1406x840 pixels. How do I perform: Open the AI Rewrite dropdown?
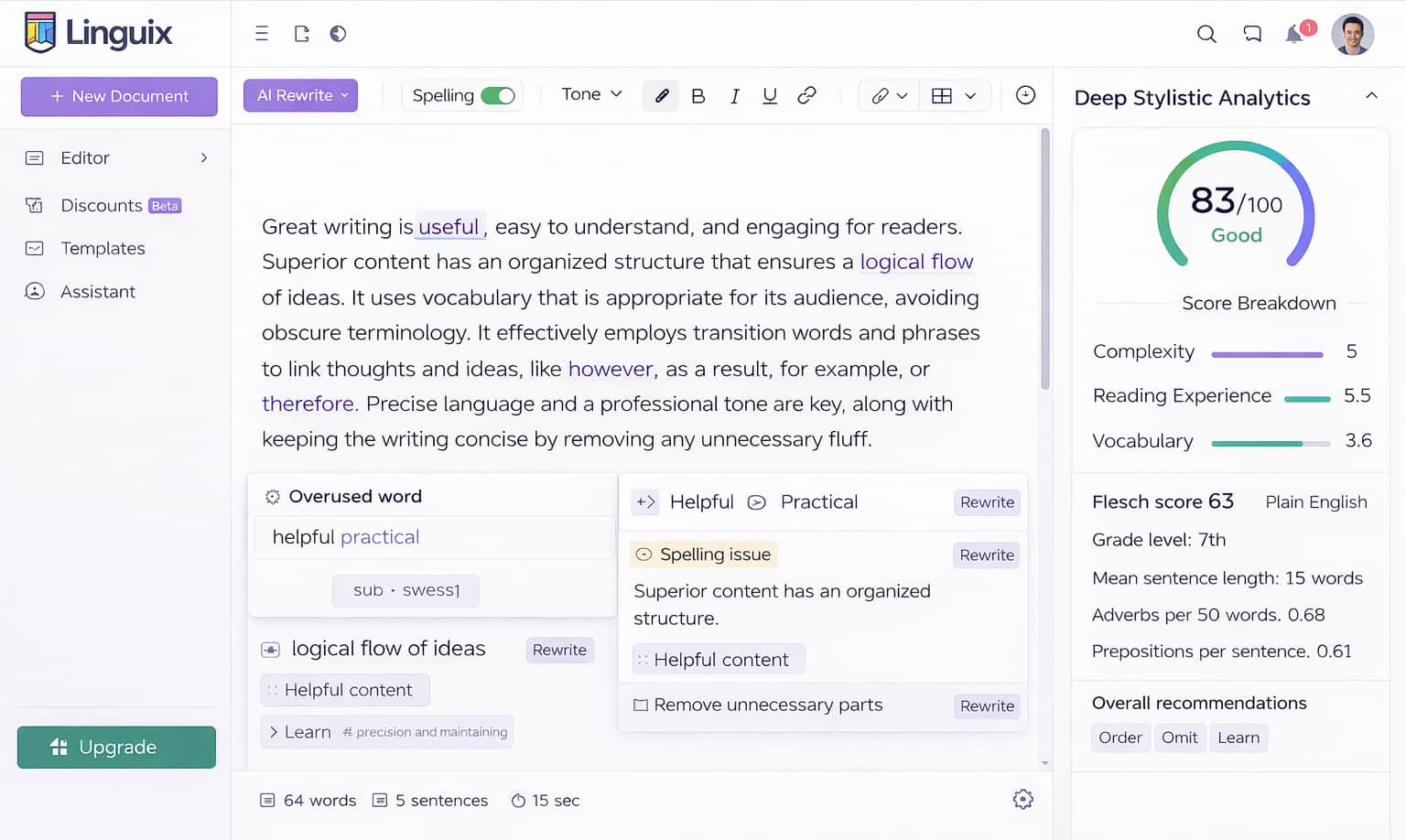click(x=300, y=95)
